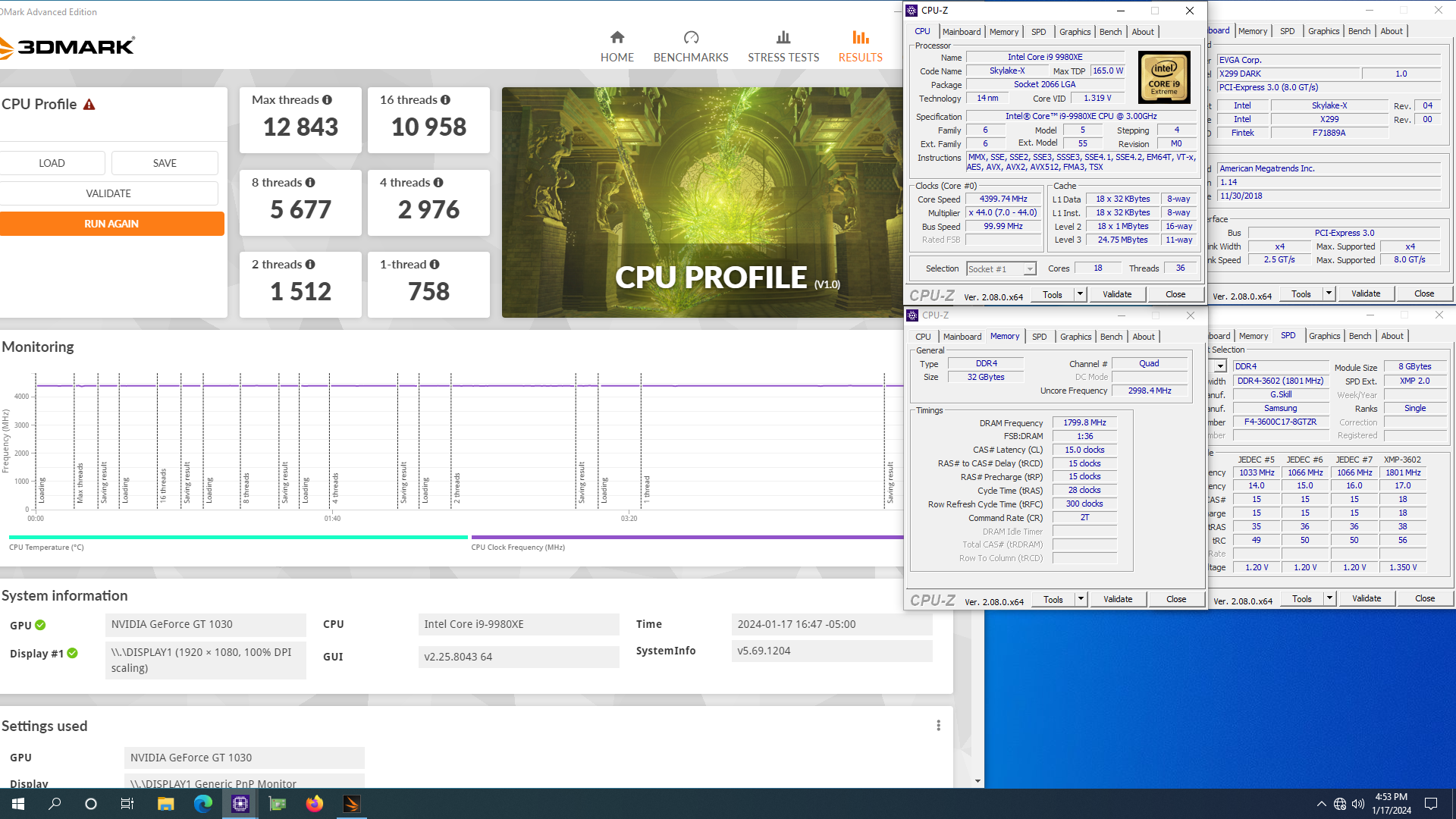Click orange RUN AGAIN button
The height and width of the screenshot is (819, 1456).
point(111,224)
